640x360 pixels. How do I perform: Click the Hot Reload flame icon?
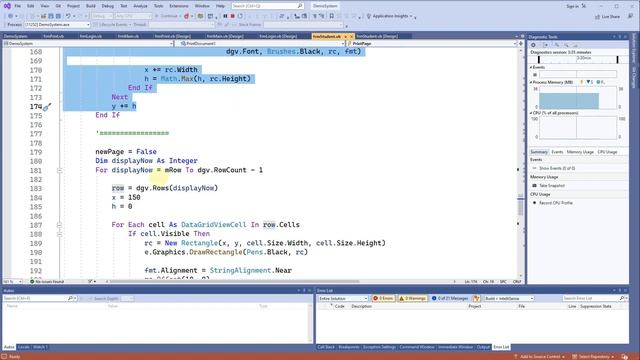(x=186, y=16)
